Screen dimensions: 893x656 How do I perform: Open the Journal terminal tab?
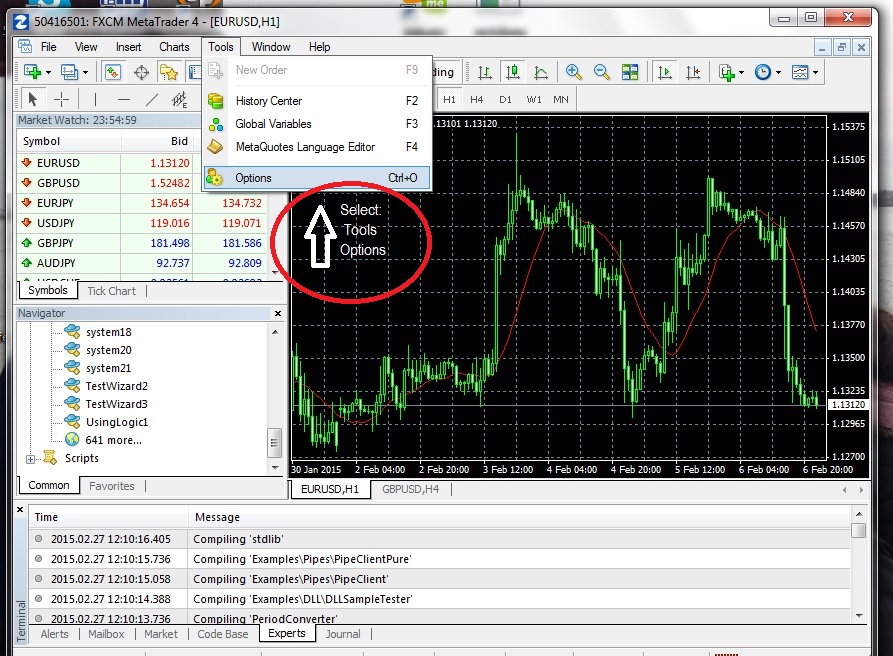(x=343, y=634)
